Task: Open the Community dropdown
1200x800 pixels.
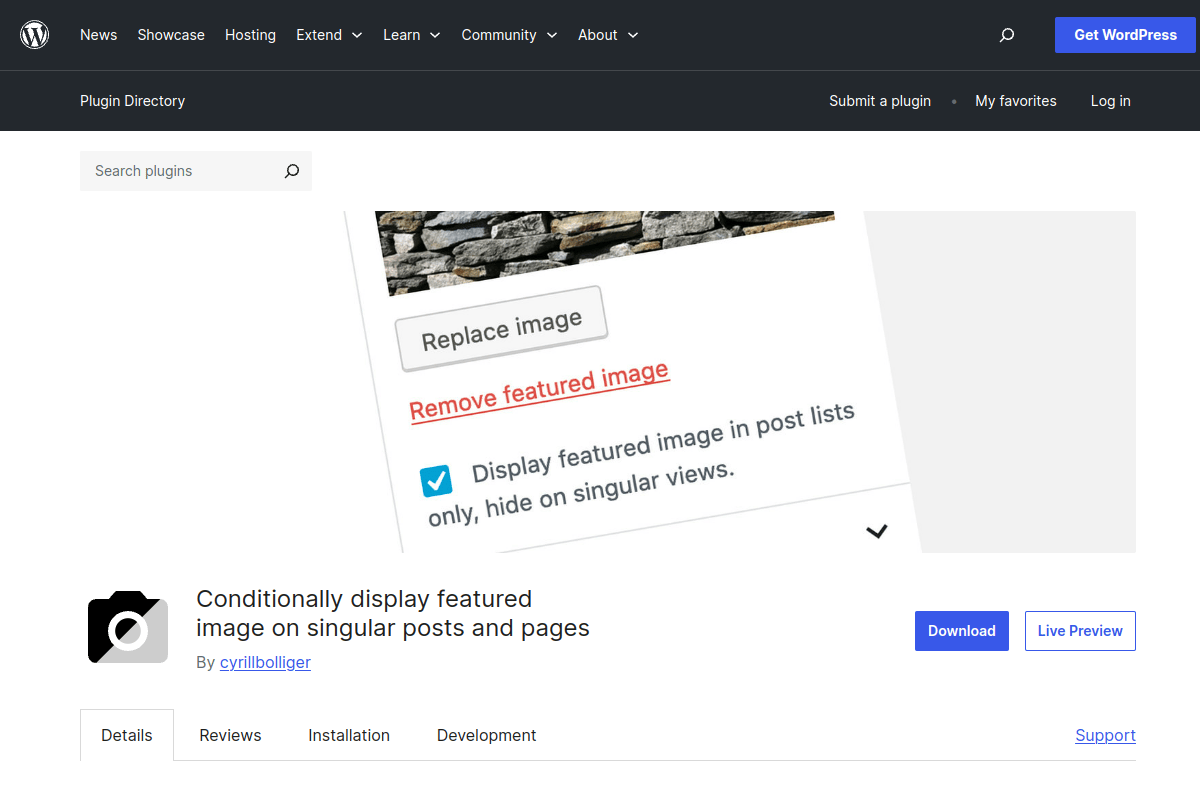Action: pyautogui.click(x=509, y=35)
